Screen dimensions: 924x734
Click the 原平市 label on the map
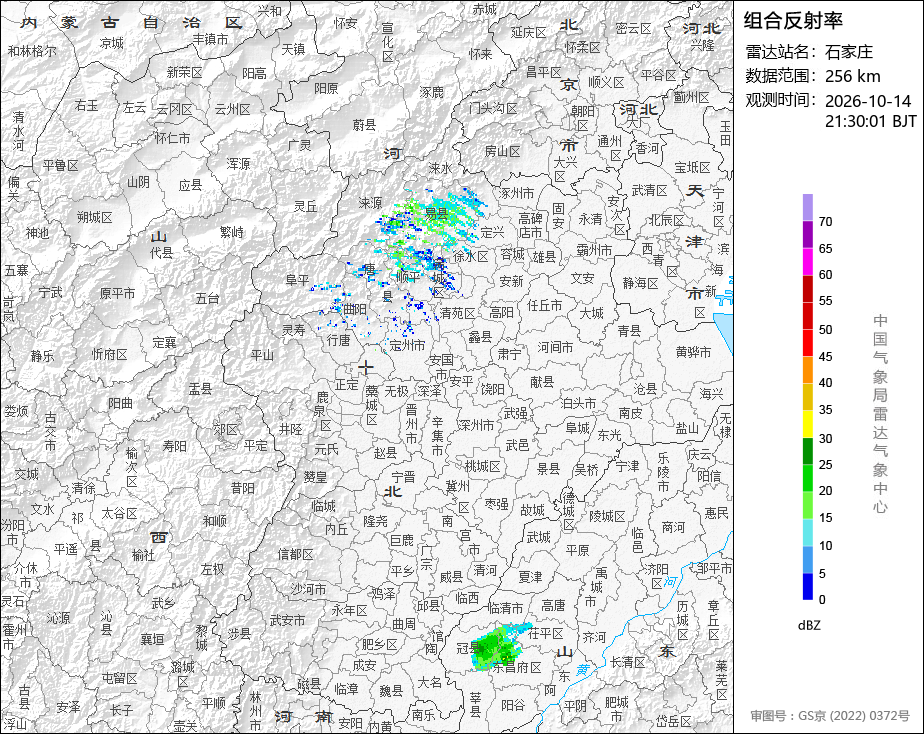pos(117,293)
